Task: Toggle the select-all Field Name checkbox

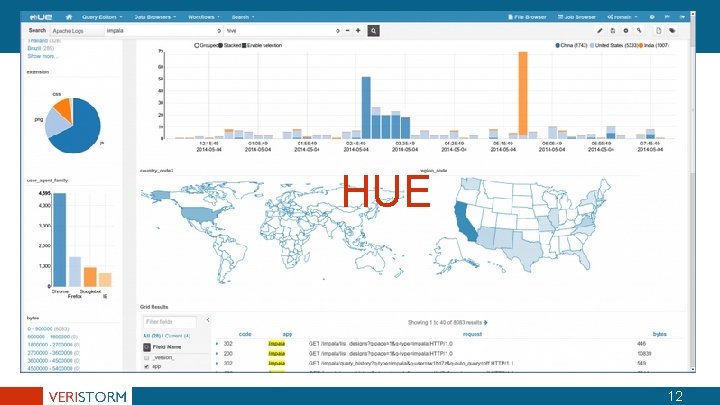Action: click(x=147, y=347)
